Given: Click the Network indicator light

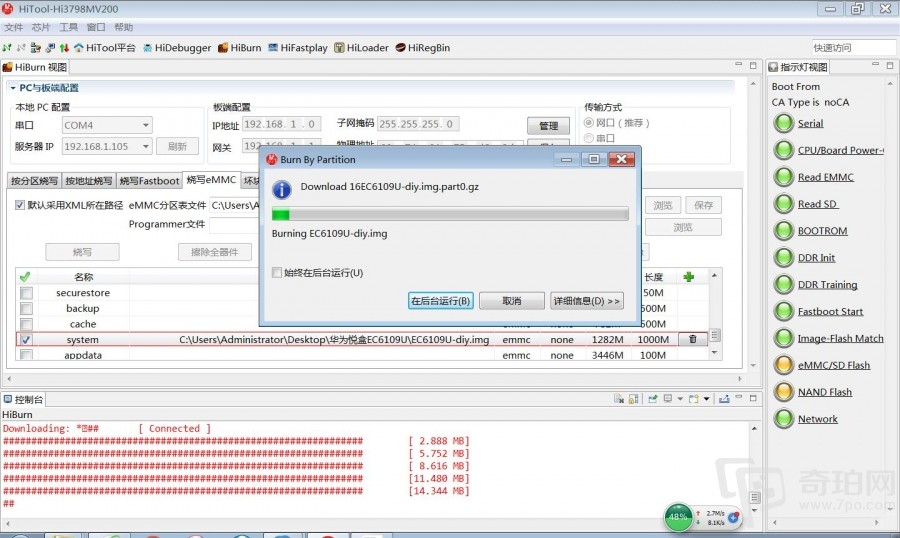Looking at the screenshot, I should point(783,419).
